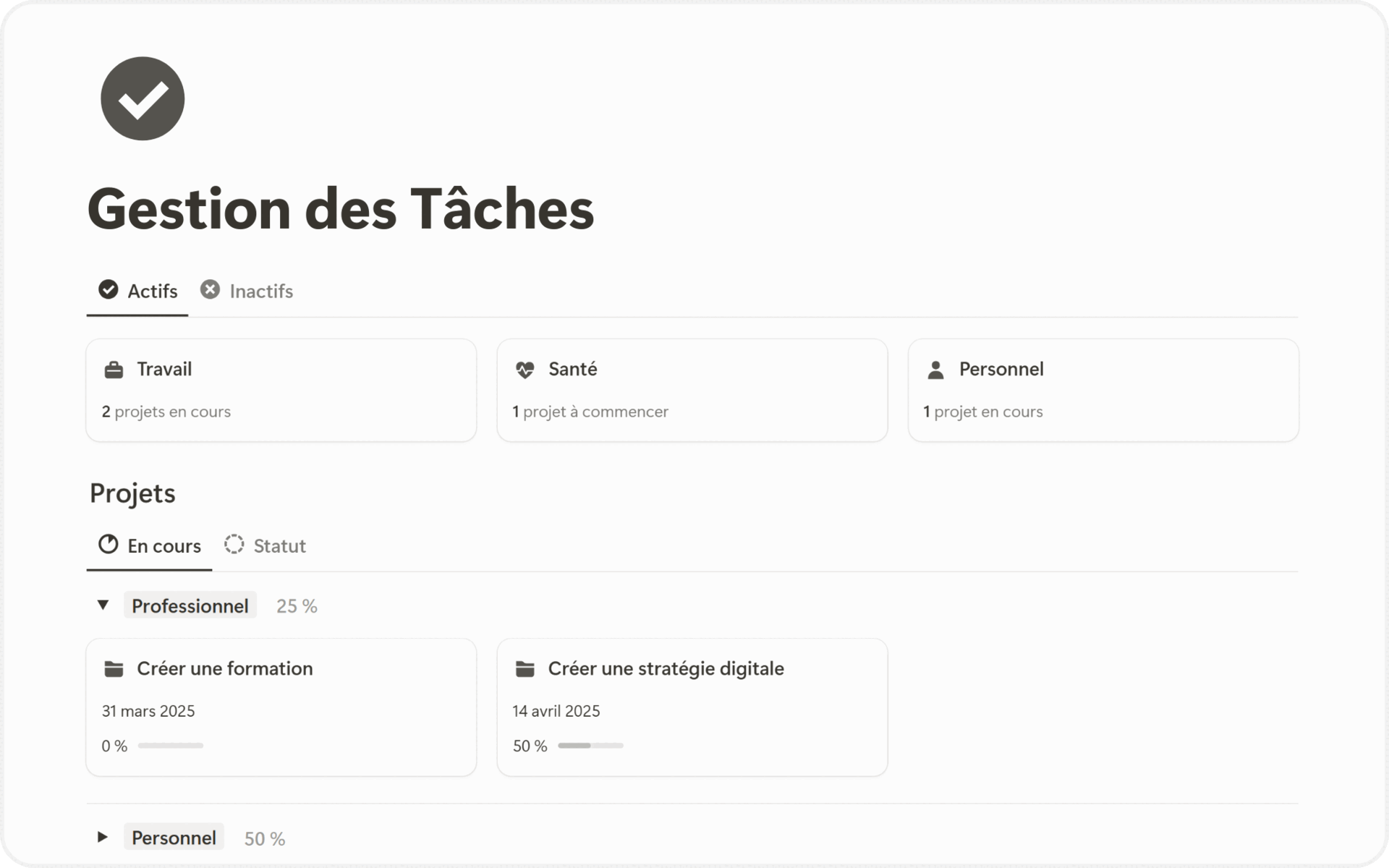Select the En cours tab
The height and width of the screenshot is (868, 1389).
click(163, 546)
